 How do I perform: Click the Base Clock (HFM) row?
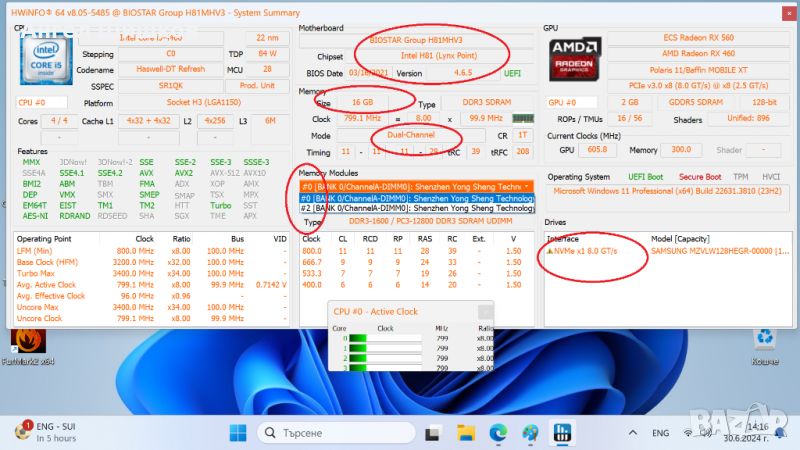(x=152, y=262)
